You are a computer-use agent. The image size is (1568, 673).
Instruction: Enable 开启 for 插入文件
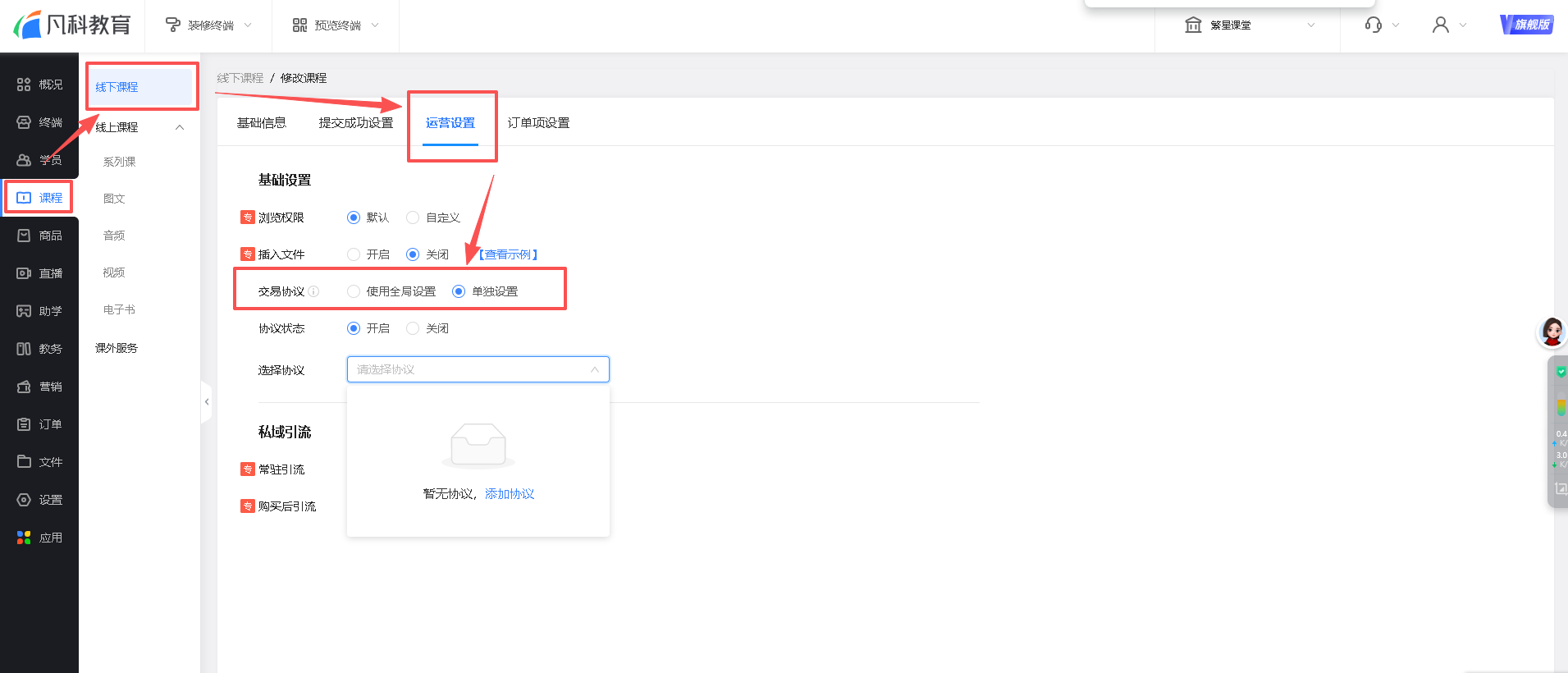(354, 254)
